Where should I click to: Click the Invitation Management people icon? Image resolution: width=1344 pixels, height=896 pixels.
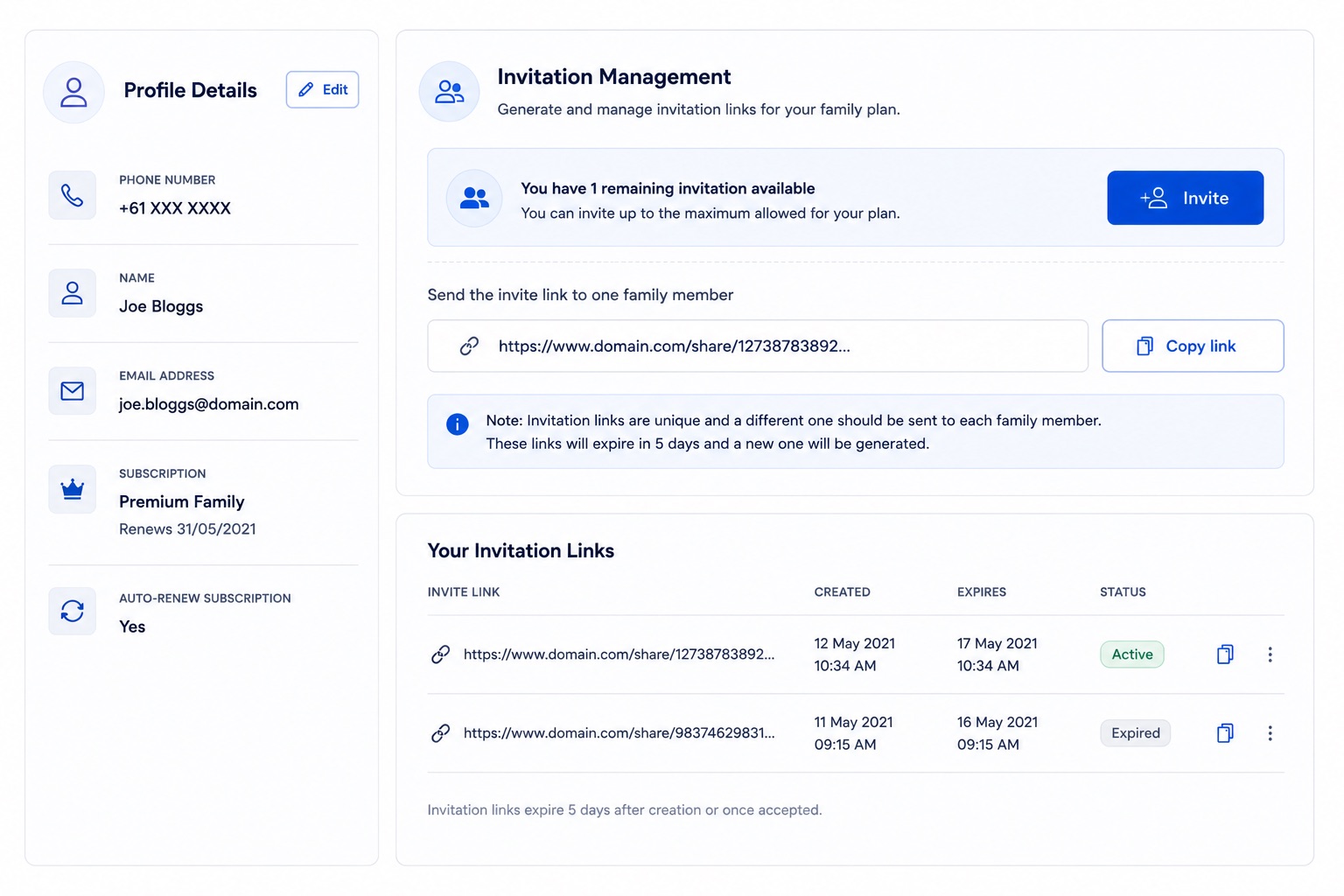coord(450,92)
